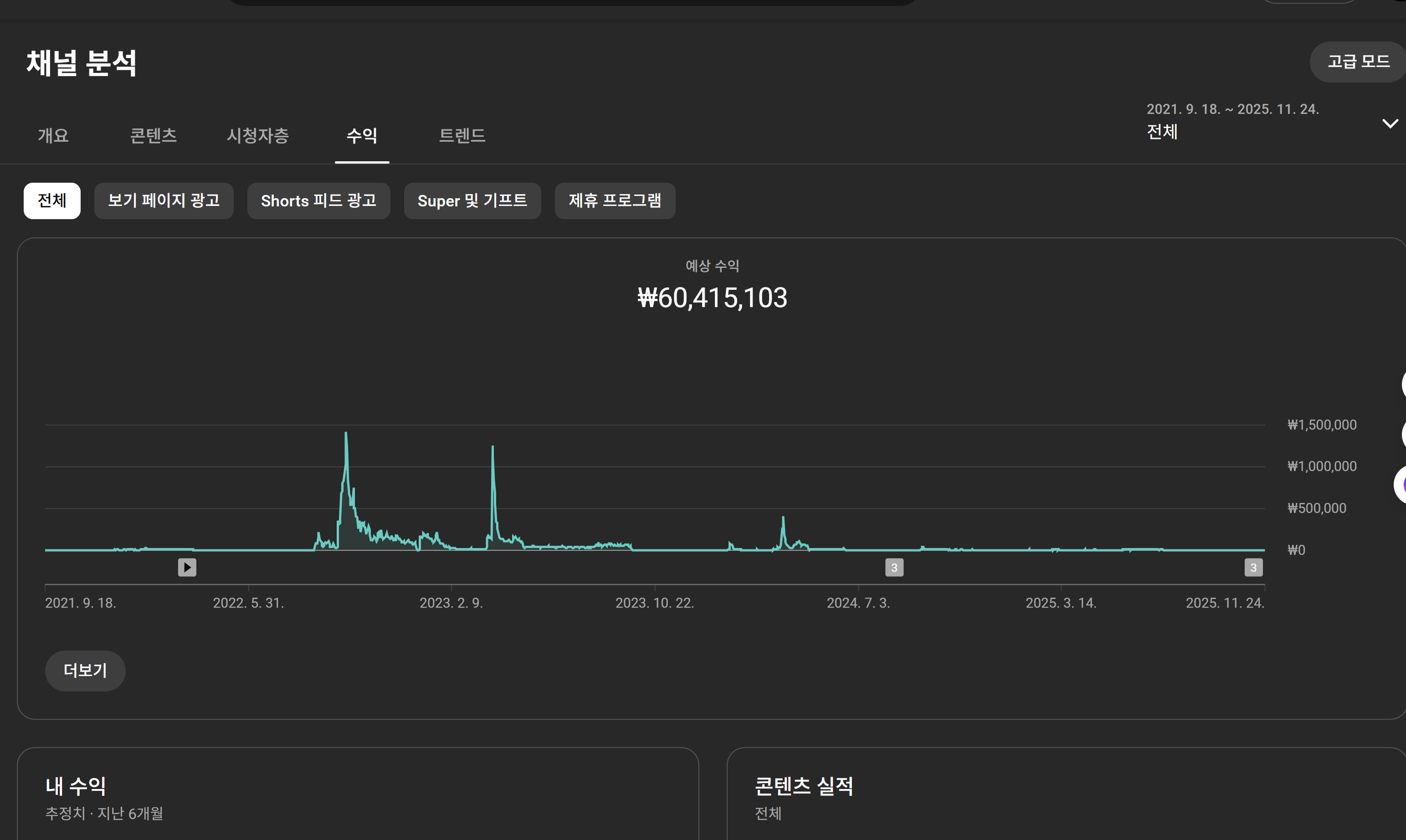Click the second-tallest spike near 2023. 2. 9.

pos(493,448)
